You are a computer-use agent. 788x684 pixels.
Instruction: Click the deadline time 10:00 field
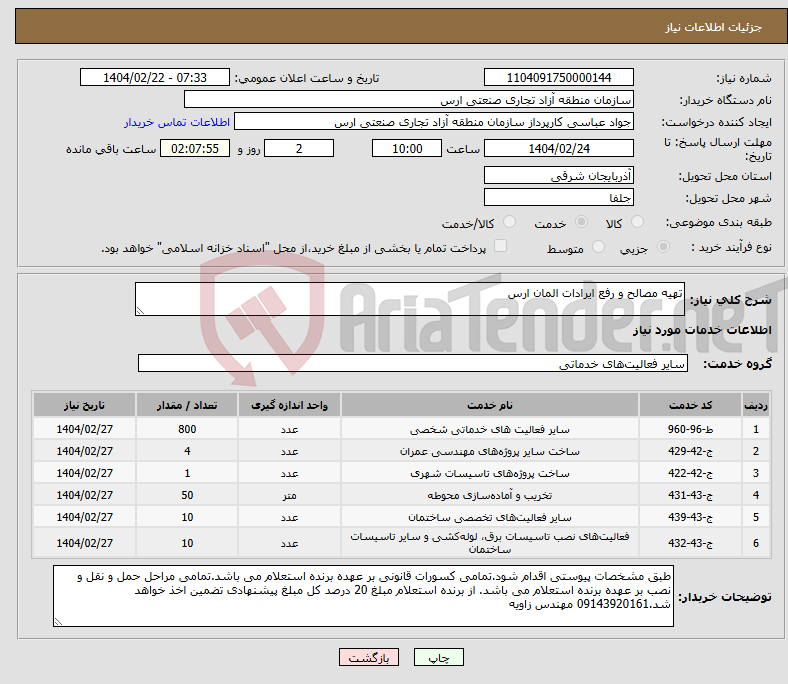click(407, 148)
